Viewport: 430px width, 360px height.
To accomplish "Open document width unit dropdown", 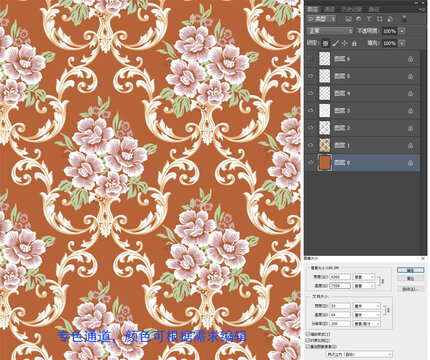I will pyautogui.click(x=367, y=306).
